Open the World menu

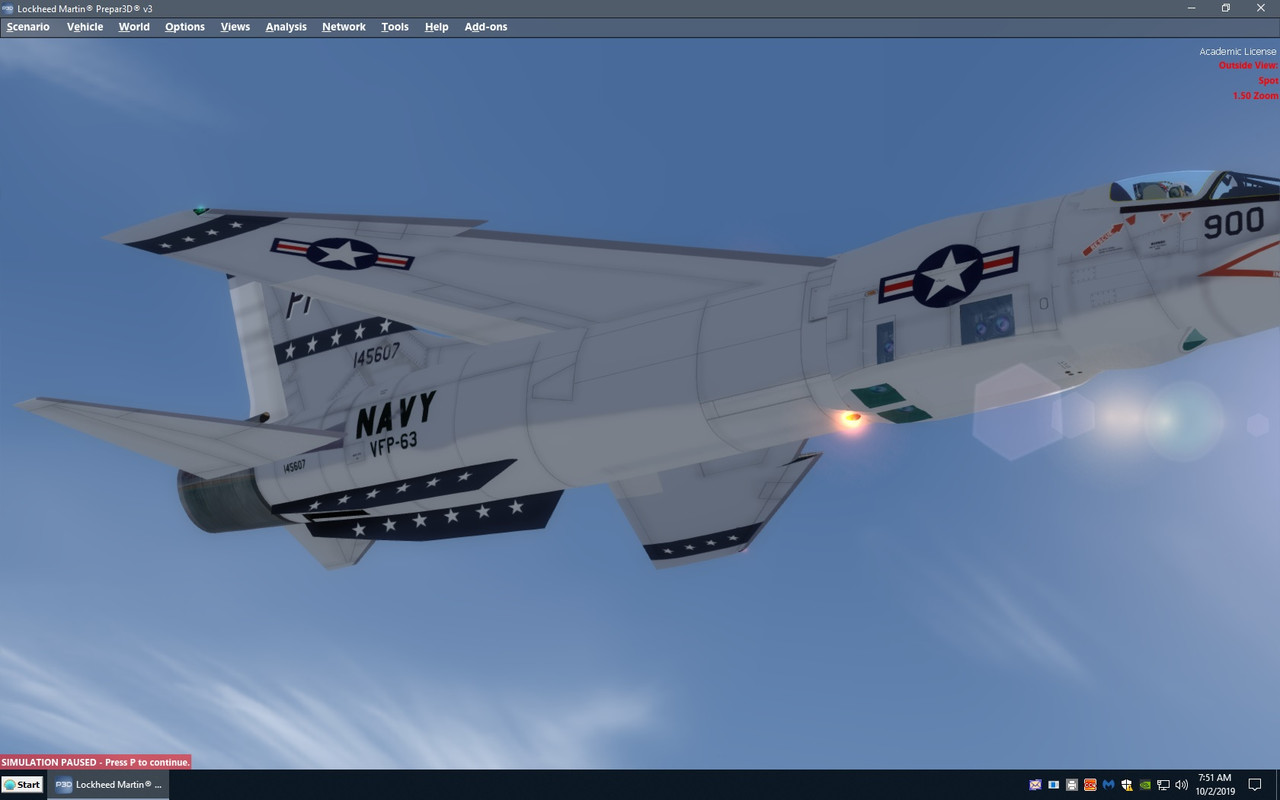point(134,27)
